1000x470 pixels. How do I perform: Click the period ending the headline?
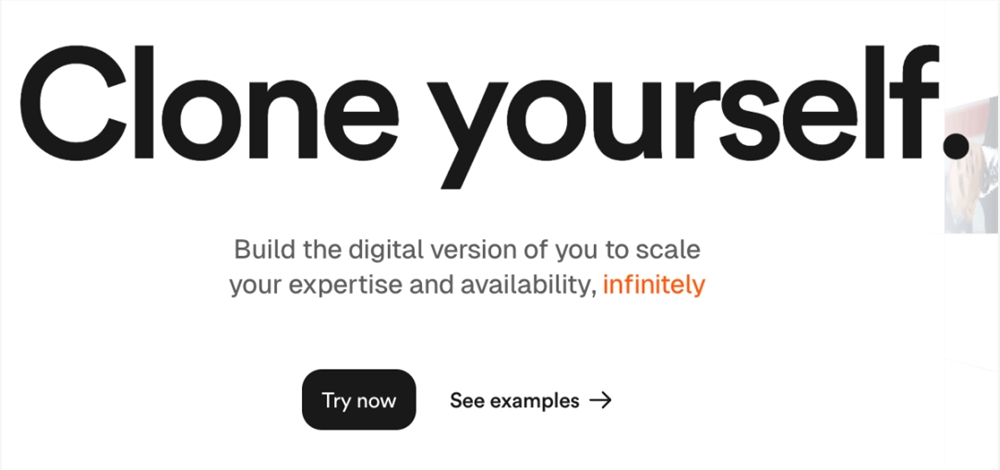pyautogui.click(x=957, y=145)
